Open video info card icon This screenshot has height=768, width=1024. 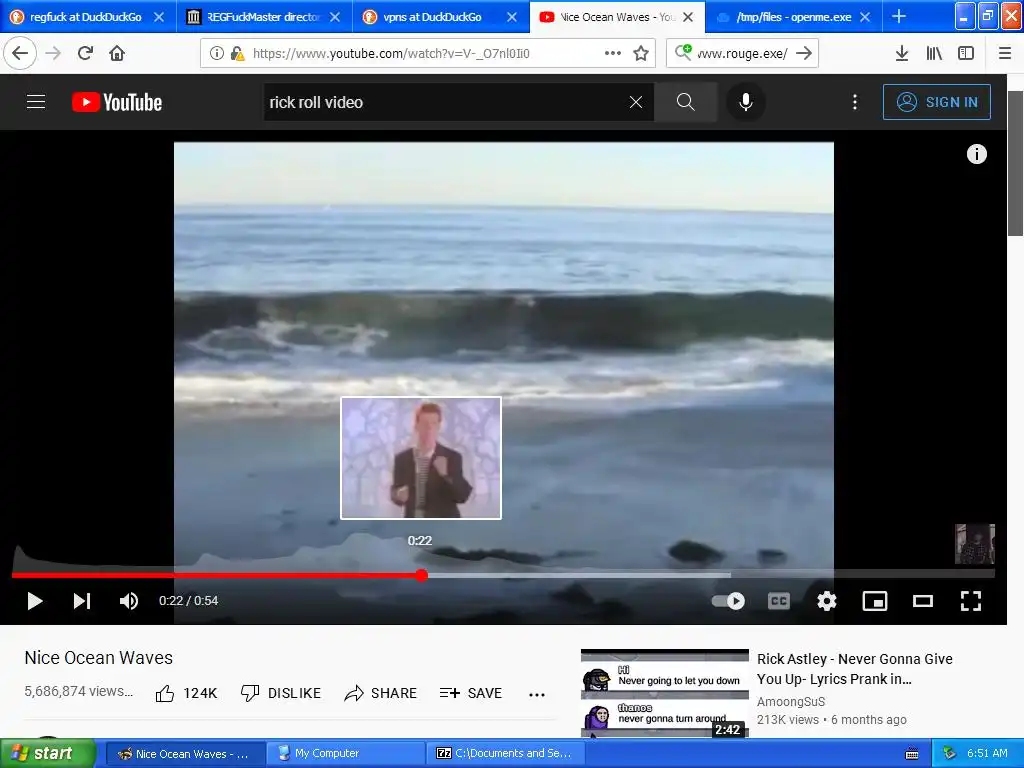click(x=977, y=154)
